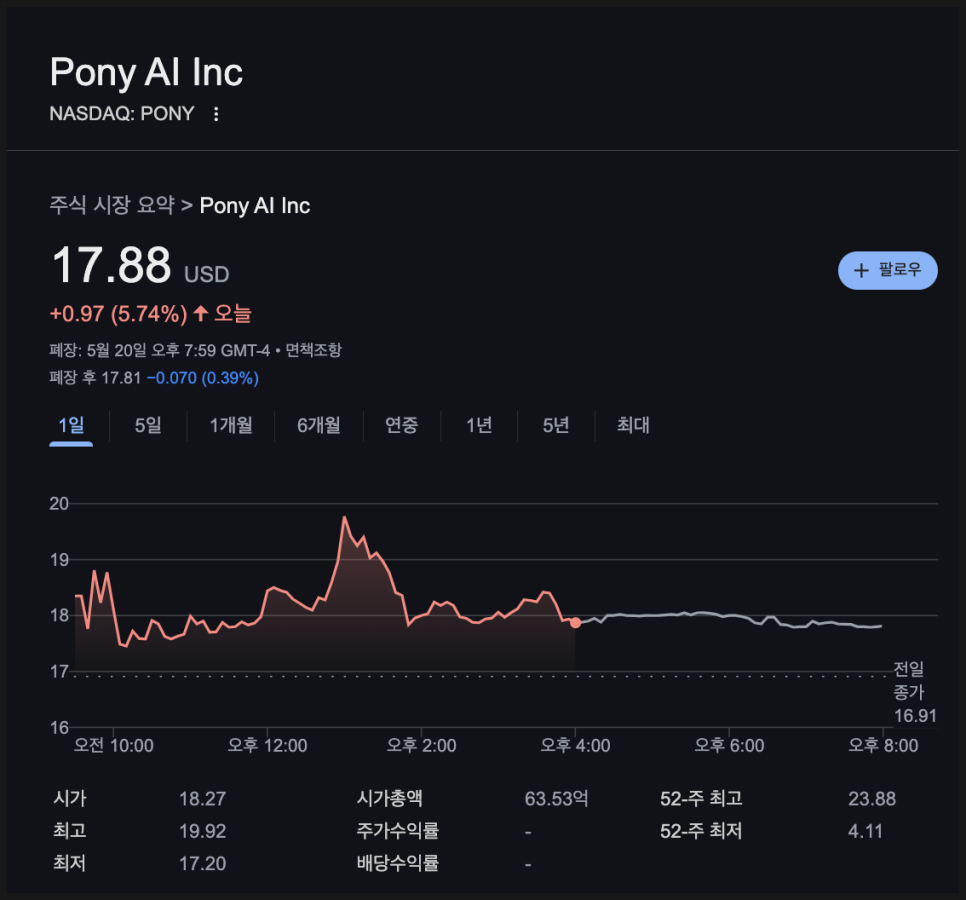Click the 시가총액 market cap value 63.53억
This screenshot has width=966, height=900.
coord(556,799)
